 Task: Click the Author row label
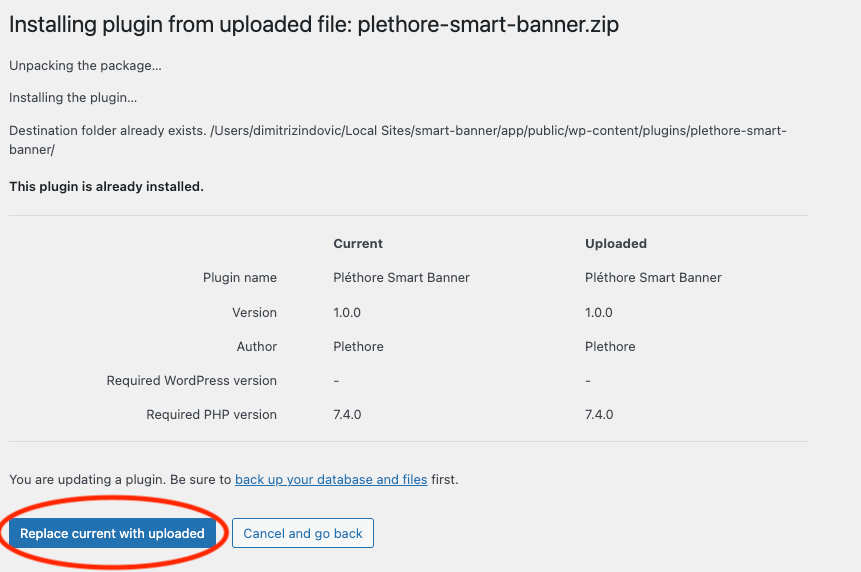[257, 347]
